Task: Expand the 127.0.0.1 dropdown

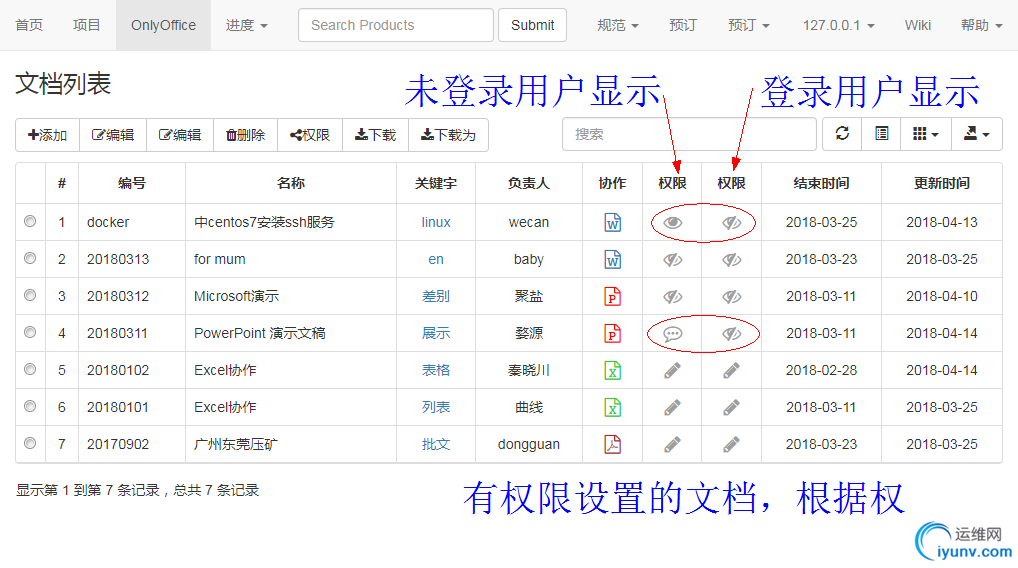Action: point(838,25)
